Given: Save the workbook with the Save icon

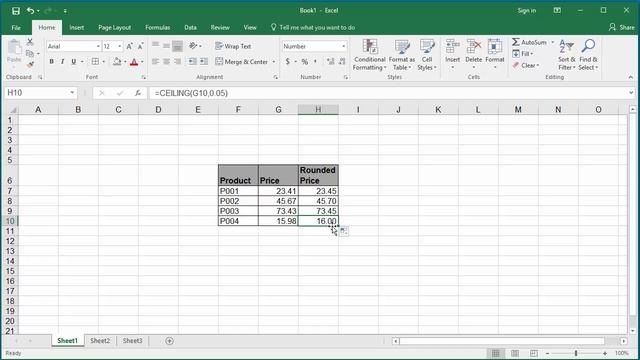Looking at the screenshot, I should pyautogui.click(x=16, y=11).
